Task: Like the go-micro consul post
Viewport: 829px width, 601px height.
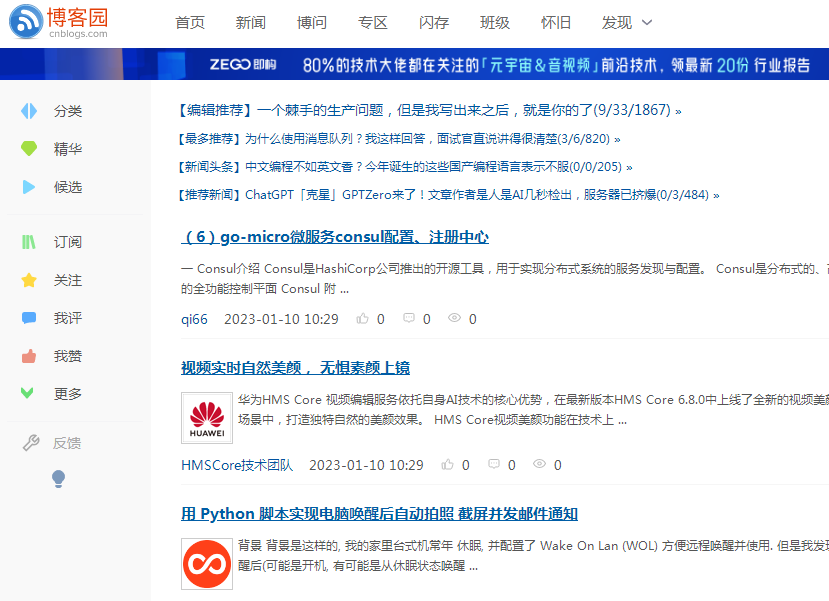Action: (363, 319)
